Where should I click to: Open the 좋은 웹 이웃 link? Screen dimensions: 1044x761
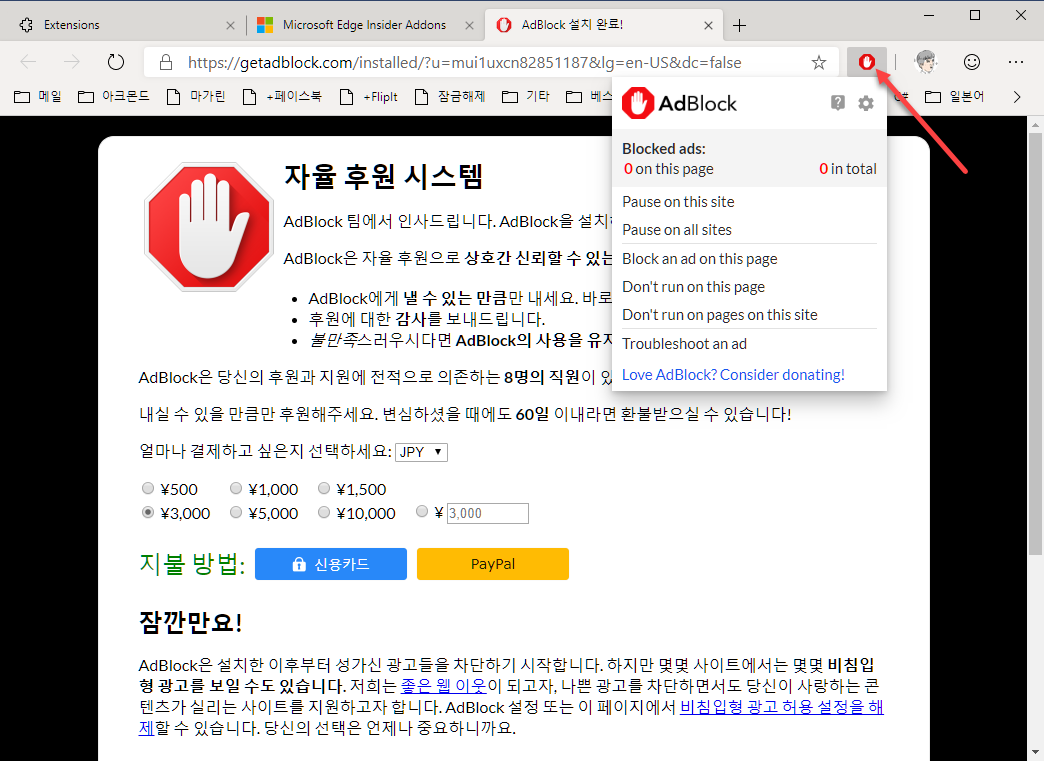pyautogui.click(x=444, y=686)
